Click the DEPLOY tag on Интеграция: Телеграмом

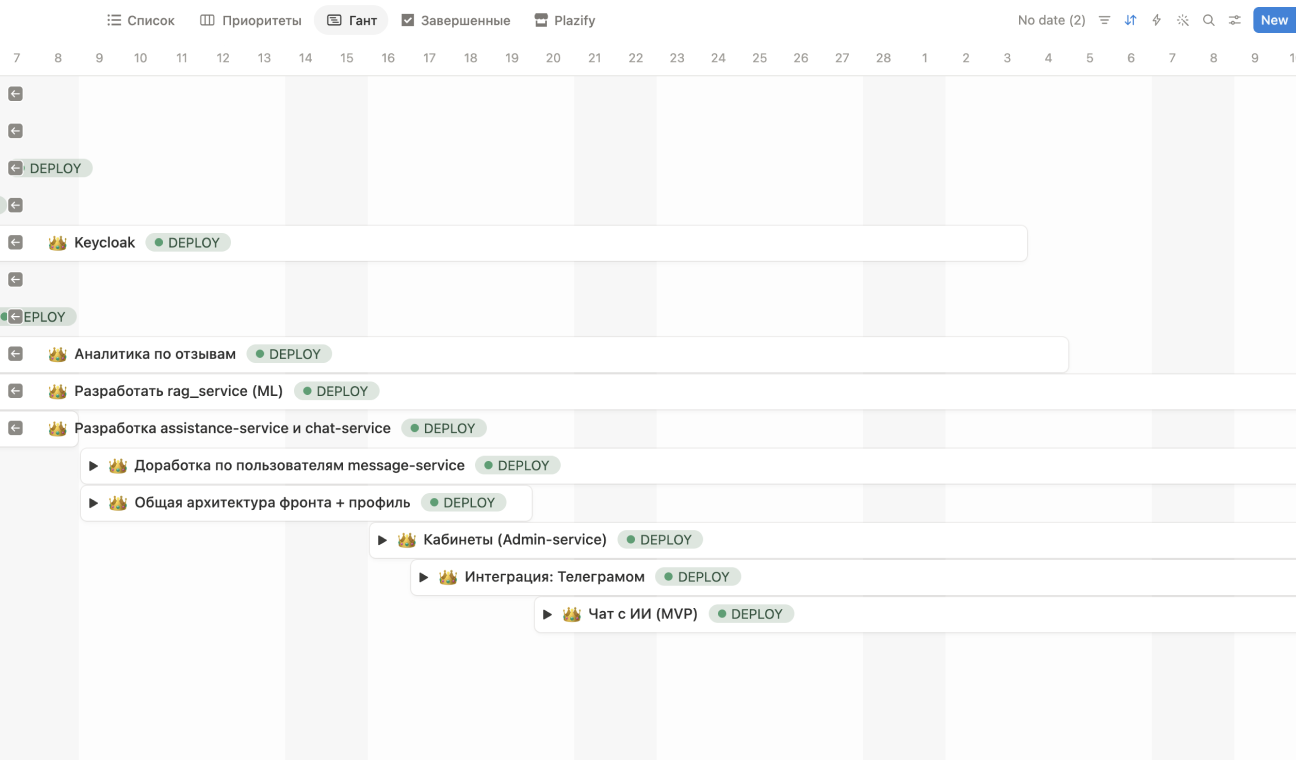tap(698, 577)
